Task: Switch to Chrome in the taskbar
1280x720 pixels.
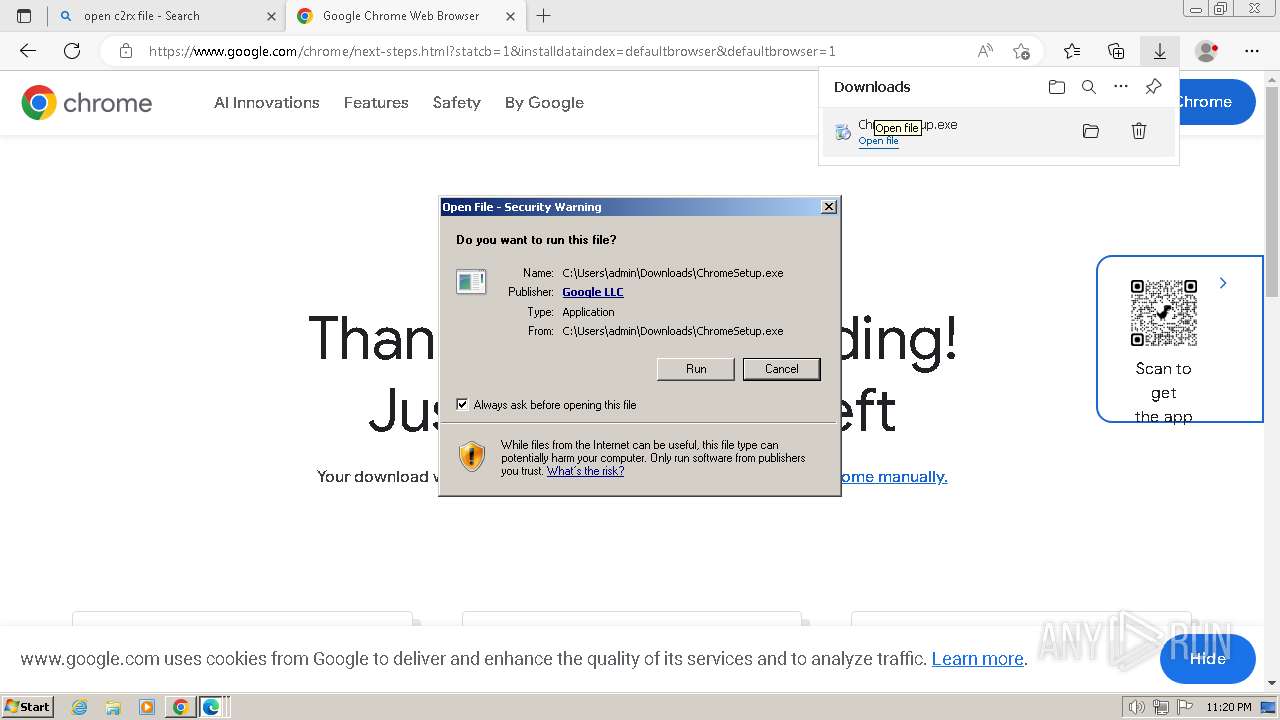Action: click(181, 707)
